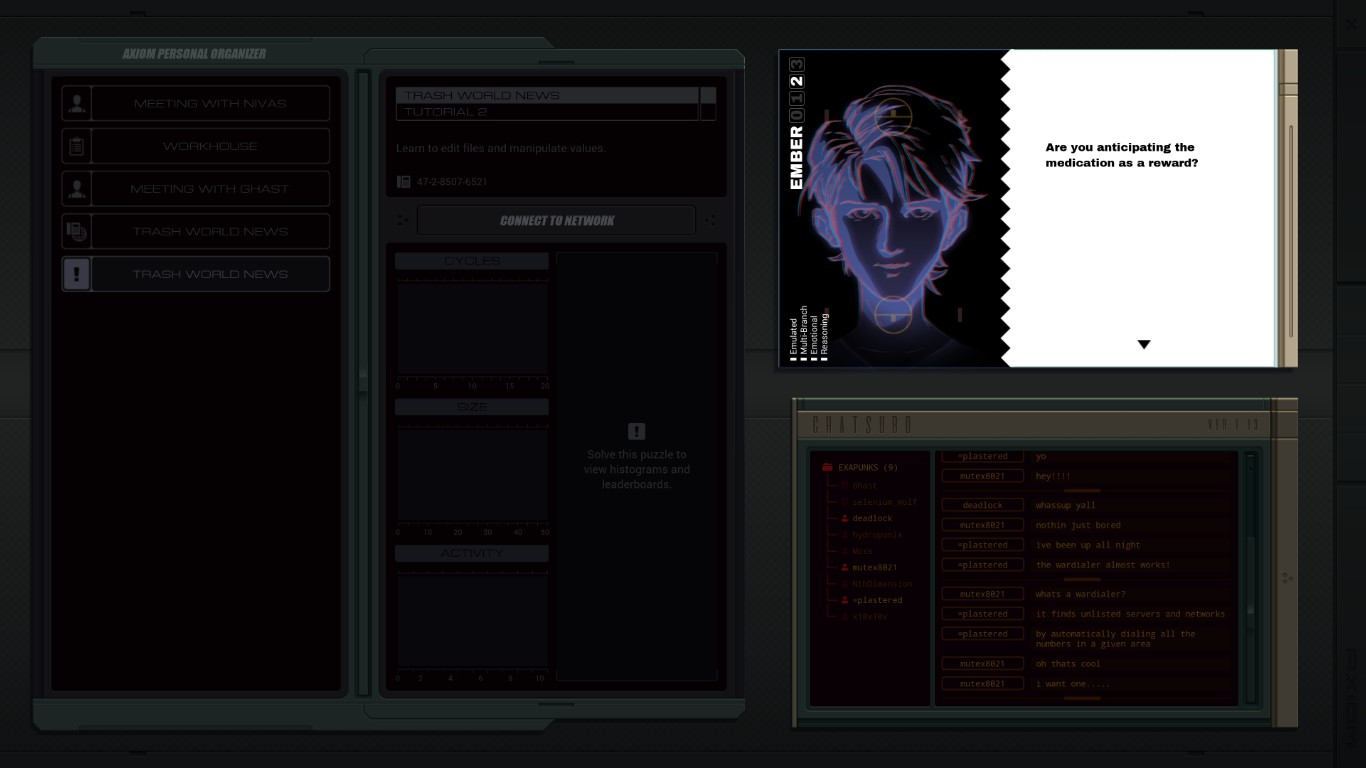Click the phone icon next to 47-2-8507-6521

[403, 182]
